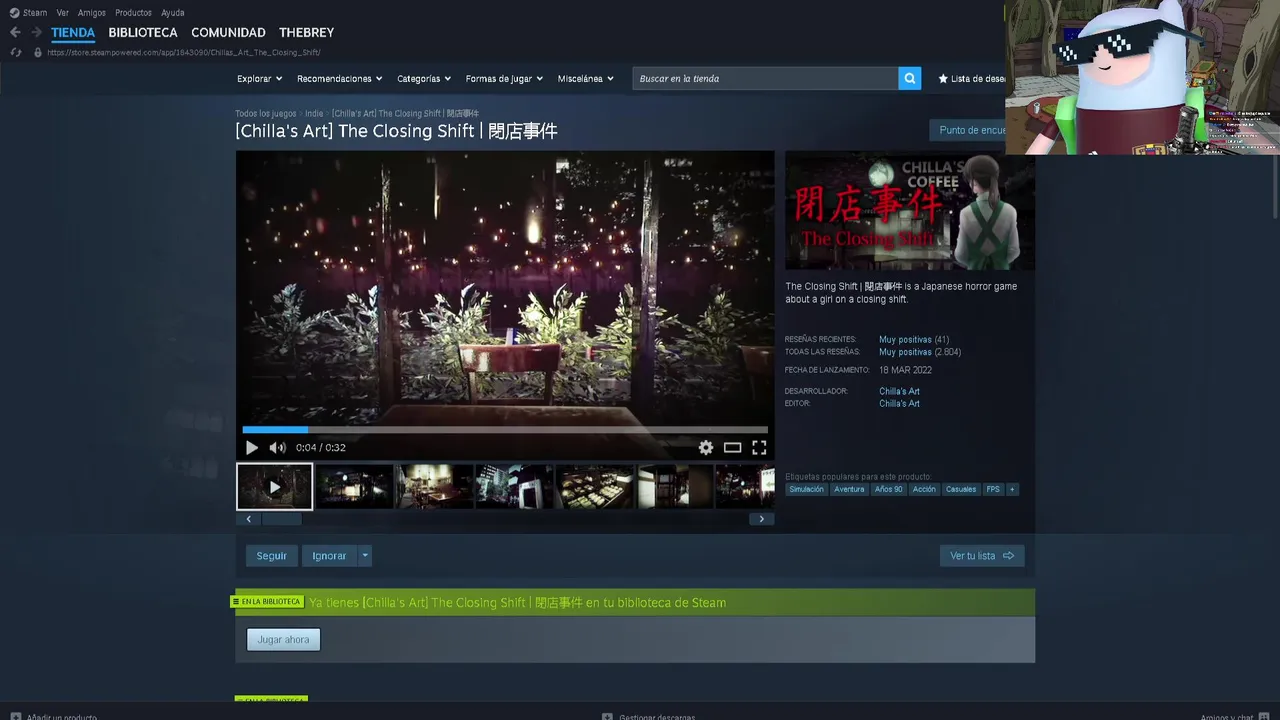Open the Indie breadcrumb link
This screenshot has width=1280, height=720.
click(x=314, y=114)
